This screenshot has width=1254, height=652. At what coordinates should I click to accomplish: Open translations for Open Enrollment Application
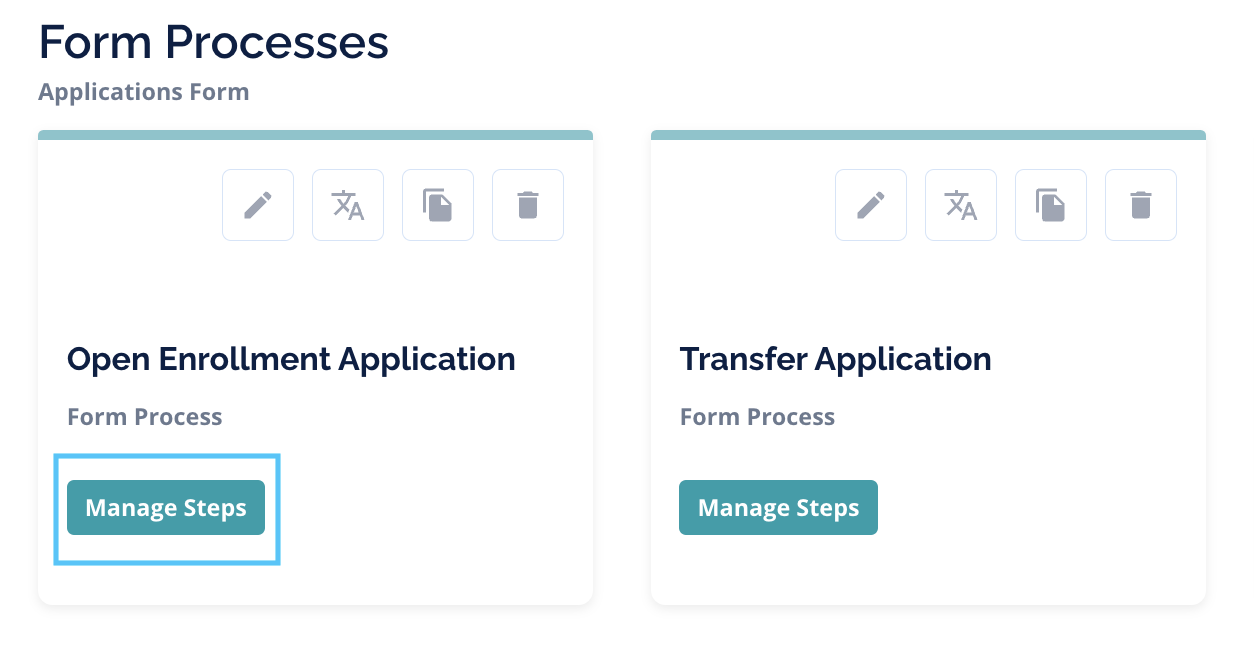pyautogui.click(x=348, y=205)
